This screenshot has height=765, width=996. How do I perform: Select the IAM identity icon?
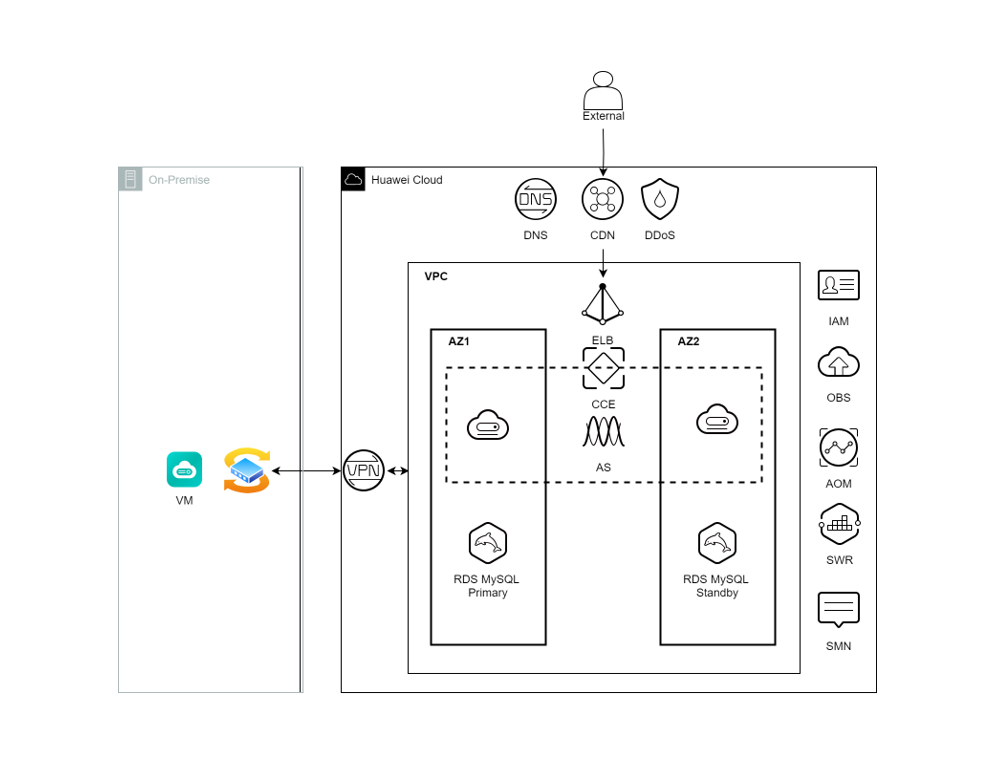click(838, 285)
